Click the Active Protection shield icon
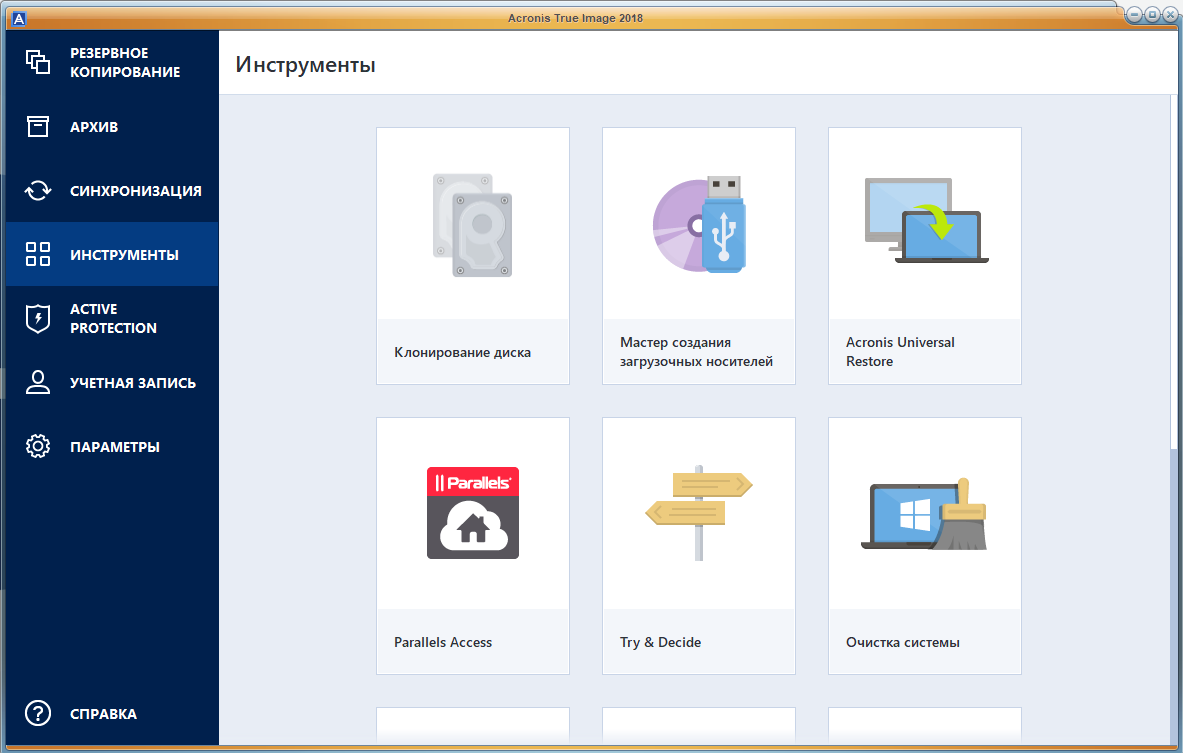1183x753 pixels. pos(38,319)
